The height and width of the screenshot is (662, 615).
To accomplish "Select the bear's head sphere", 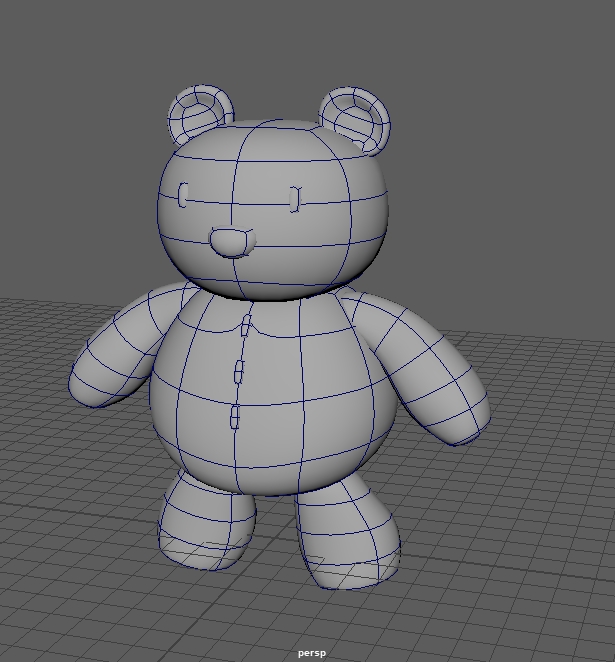I will pos(273,210).
